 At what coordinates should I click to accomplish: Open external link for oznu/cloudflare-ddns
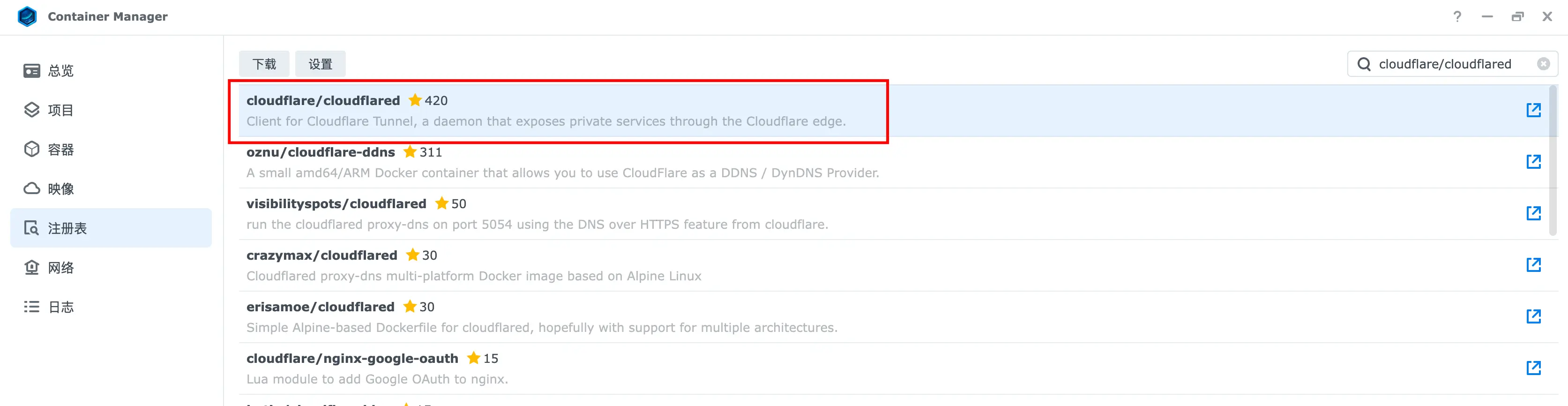(1533, 162)
